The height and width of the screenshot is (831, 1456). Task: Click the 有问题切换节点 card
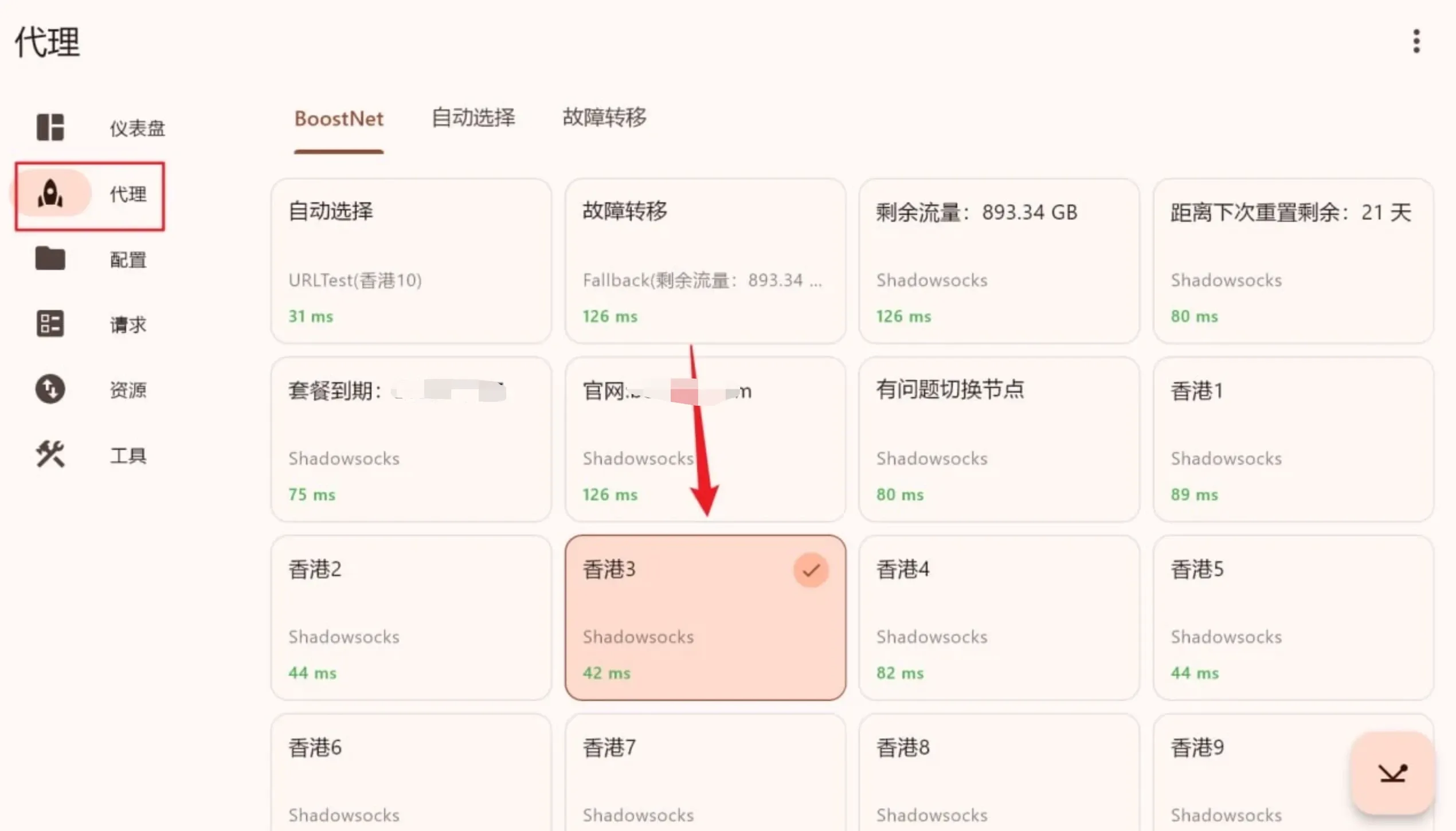pos(999,439)
